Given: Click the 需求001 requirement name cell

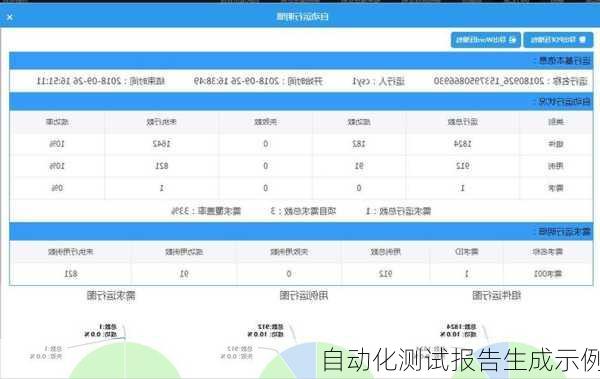Looking at the screenshot, I should coord(548,274).
